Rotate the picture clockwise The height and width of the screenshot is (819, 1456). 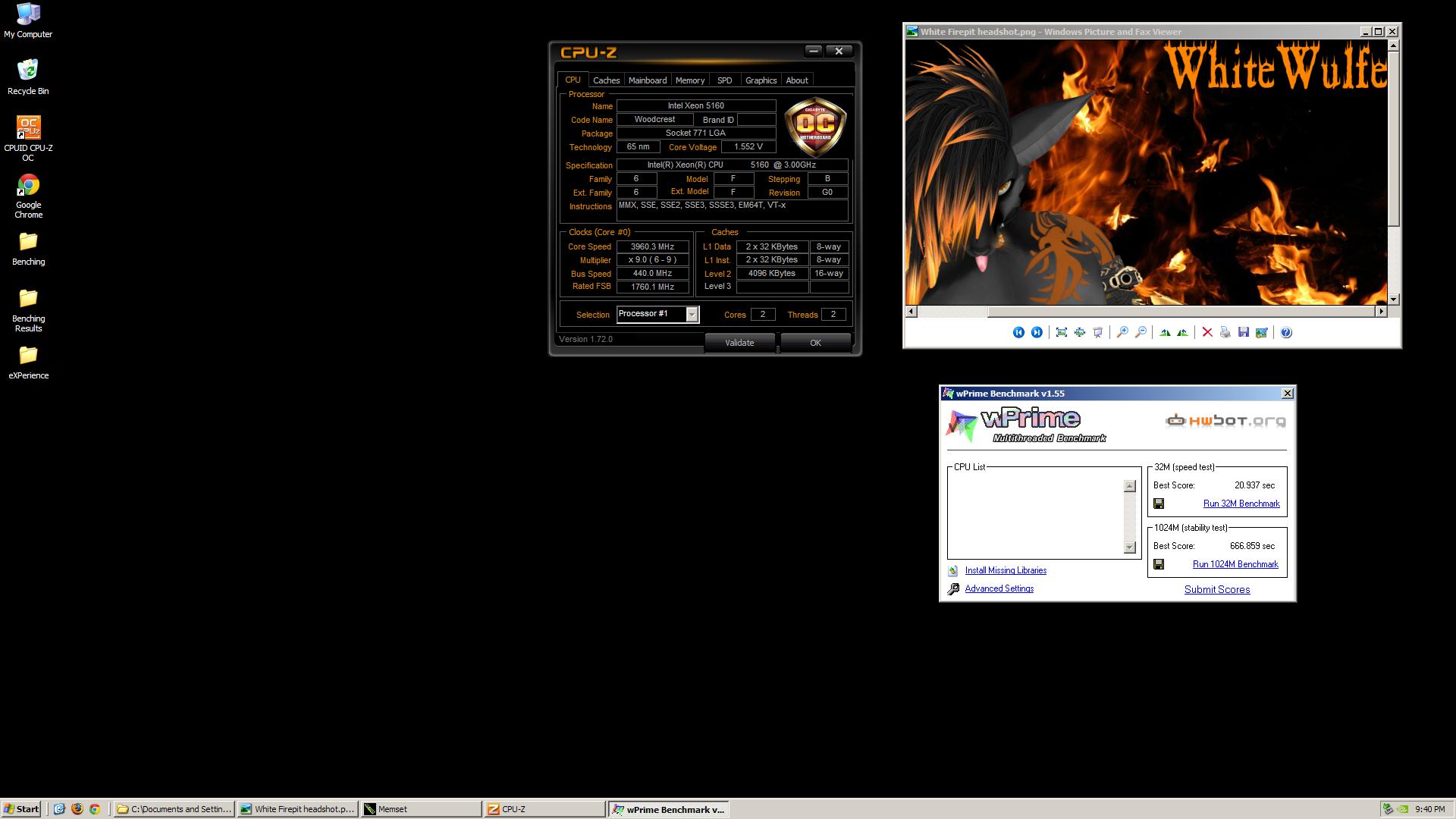tap(1165, 332)
